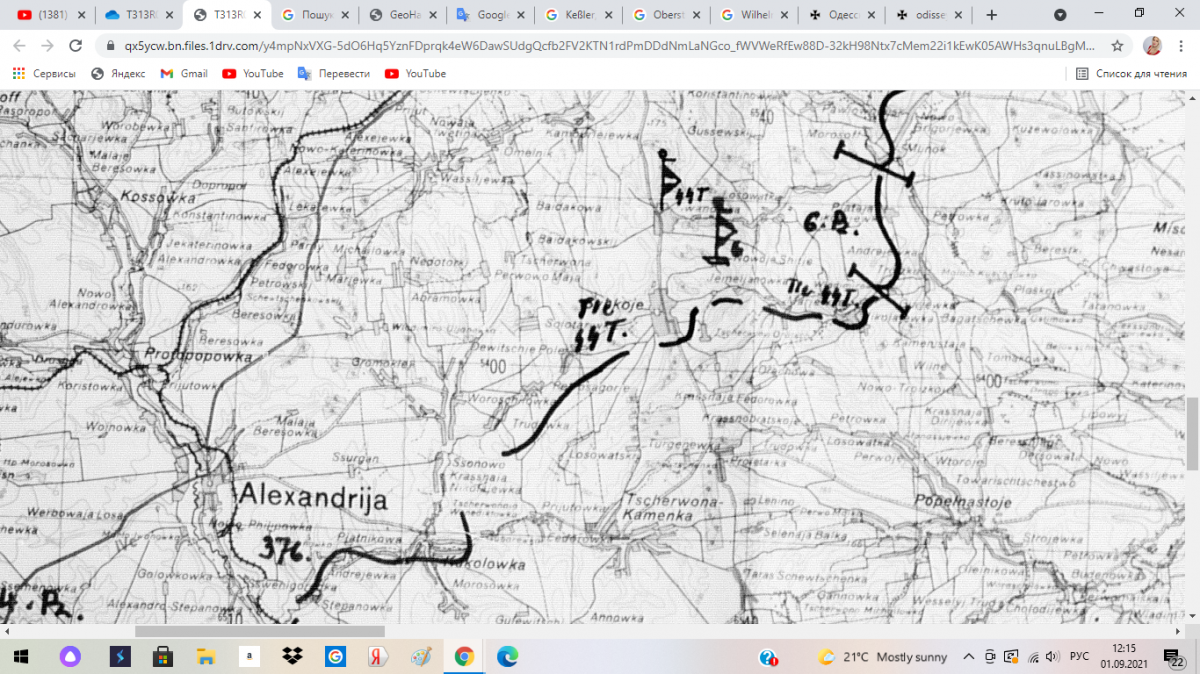Open the Chrome media control dropdown icon
1200x674 pixels.
coord(1060,15)
